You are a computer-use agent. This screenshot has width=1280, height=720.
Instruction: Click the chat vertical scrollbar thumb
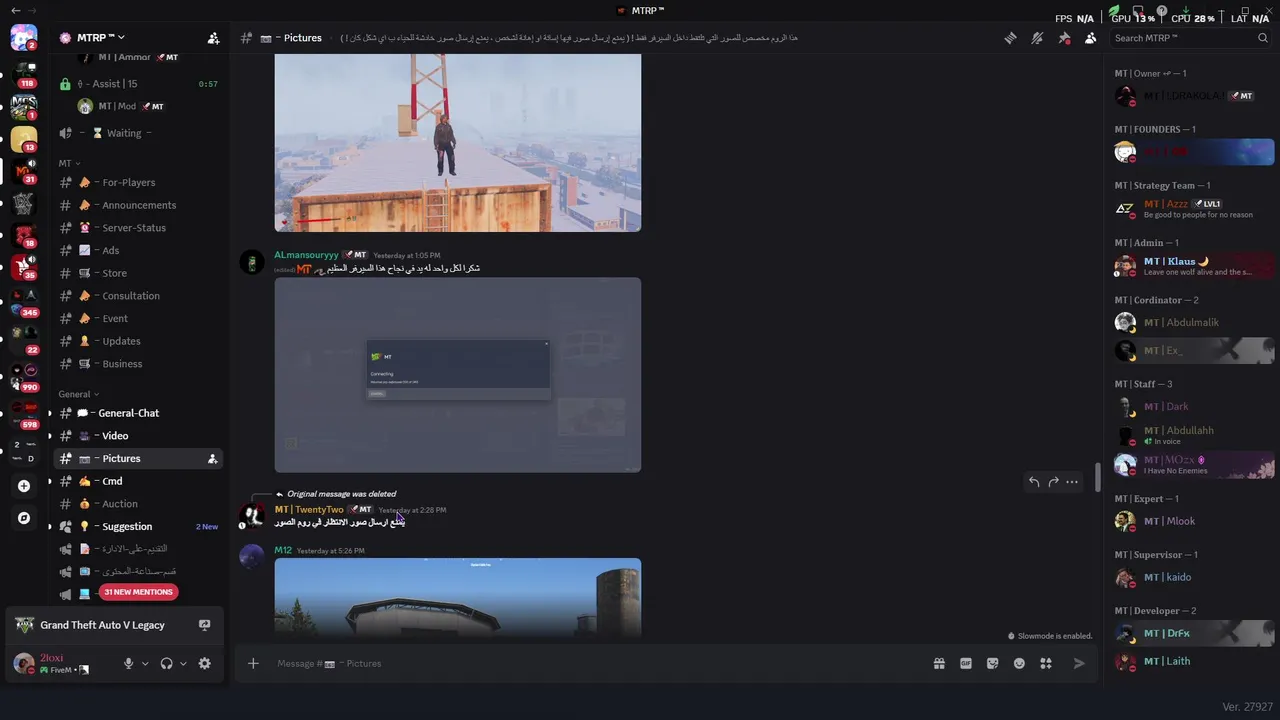[1097, 477]
